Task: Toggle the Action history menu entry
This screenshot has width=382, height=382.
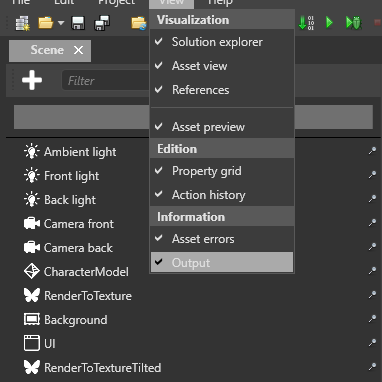Action: (x=222, y=195)
